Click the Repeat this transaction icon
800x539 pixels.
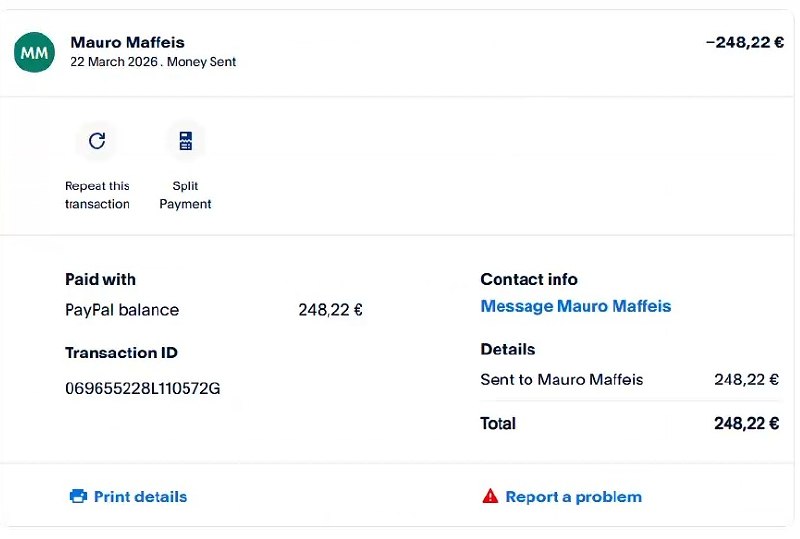[x=97, y=141]
